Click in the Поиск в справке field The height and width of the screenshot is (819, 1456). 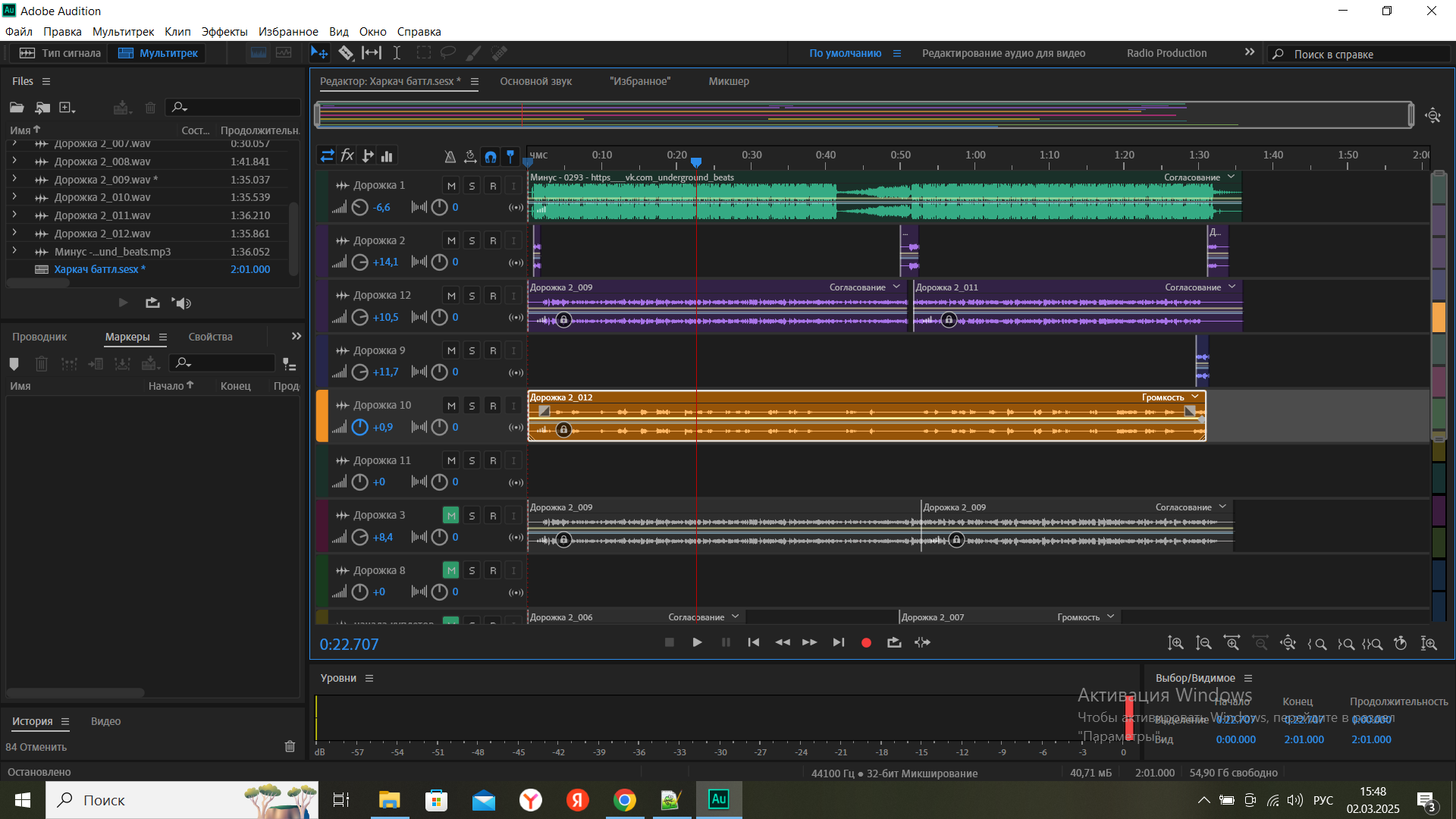point(1359,54)
